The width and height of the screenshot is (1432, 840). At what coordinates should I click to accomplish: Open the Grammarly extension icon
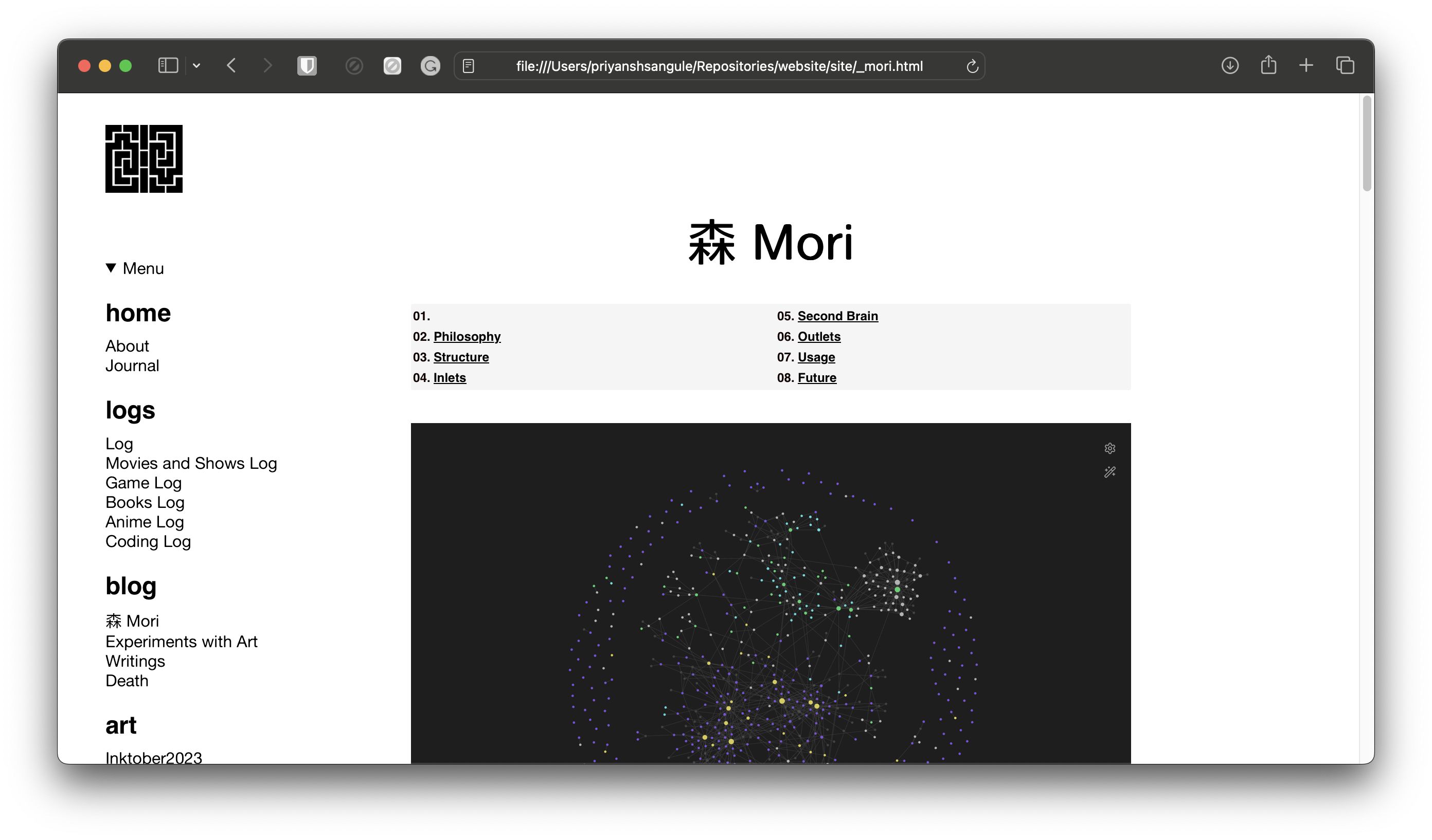pyautogui.click(x=430, y=66)
